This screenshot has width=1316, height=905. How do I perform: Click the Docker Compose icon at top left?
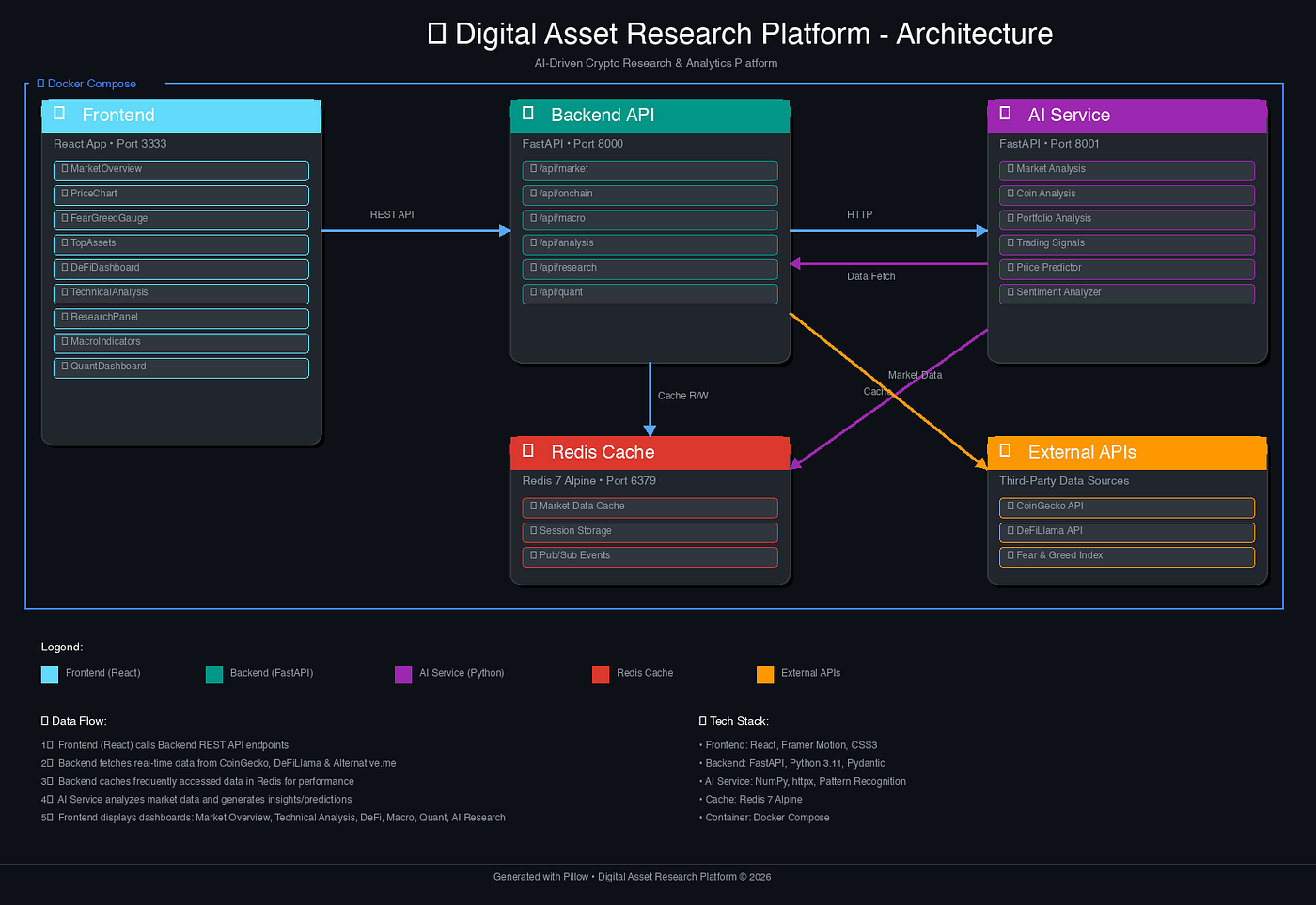tap(39, 83)
